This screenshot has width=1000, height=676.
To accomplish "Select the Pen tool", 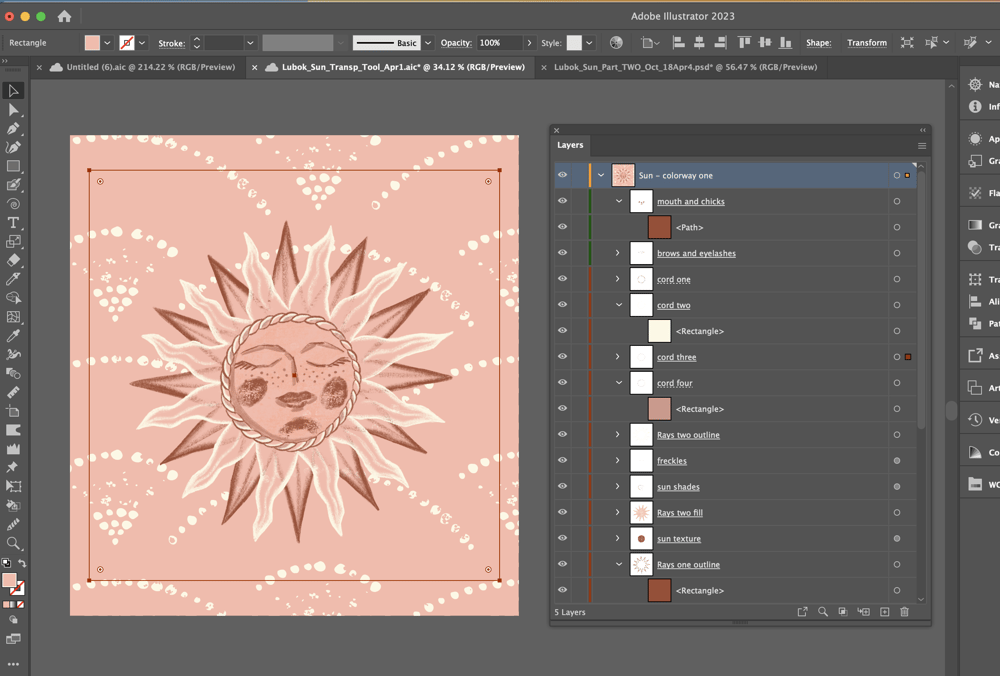I will tap(13, 128).
